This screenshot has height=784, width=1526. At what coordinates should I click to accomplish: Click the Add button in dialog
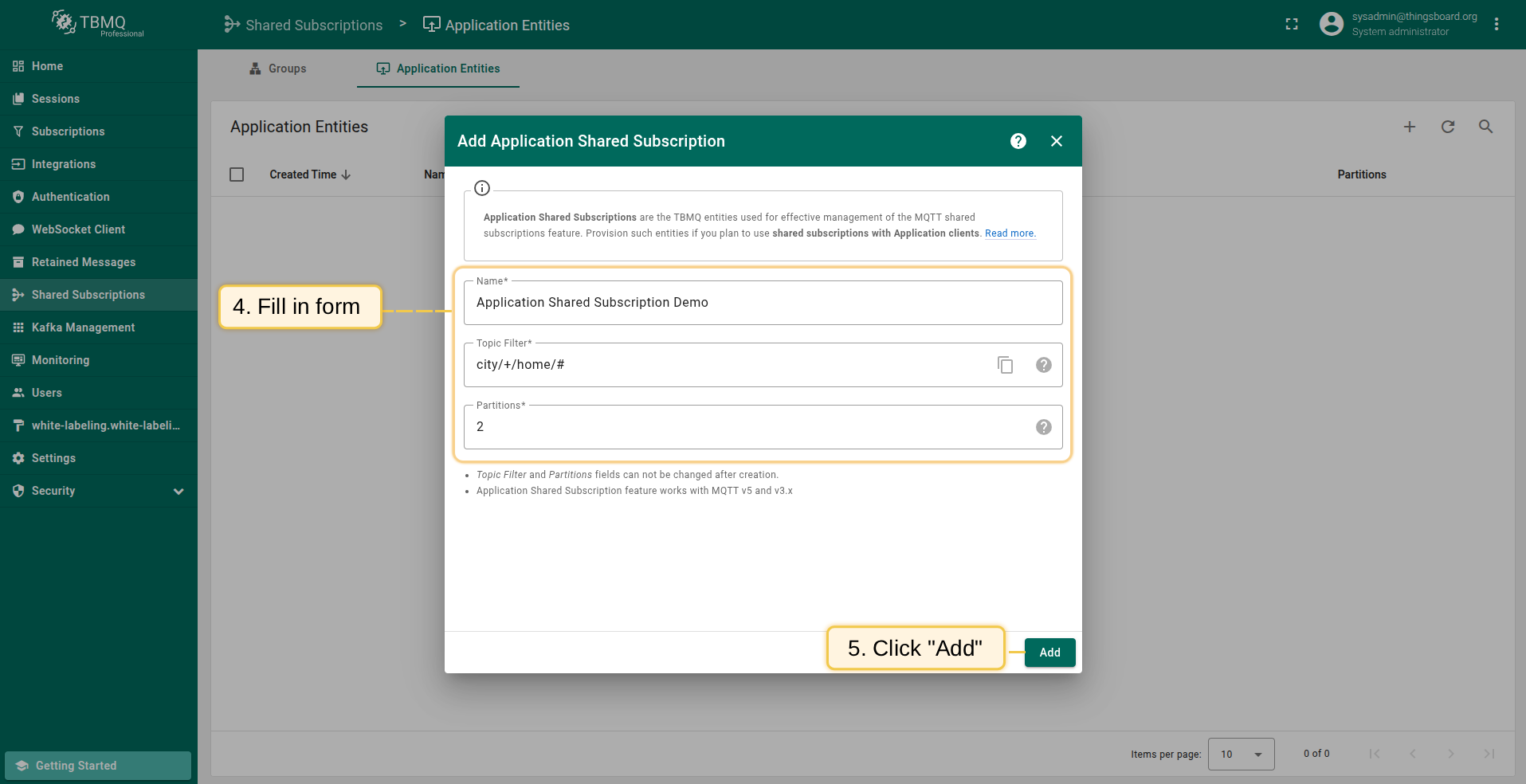(1049, 653)
